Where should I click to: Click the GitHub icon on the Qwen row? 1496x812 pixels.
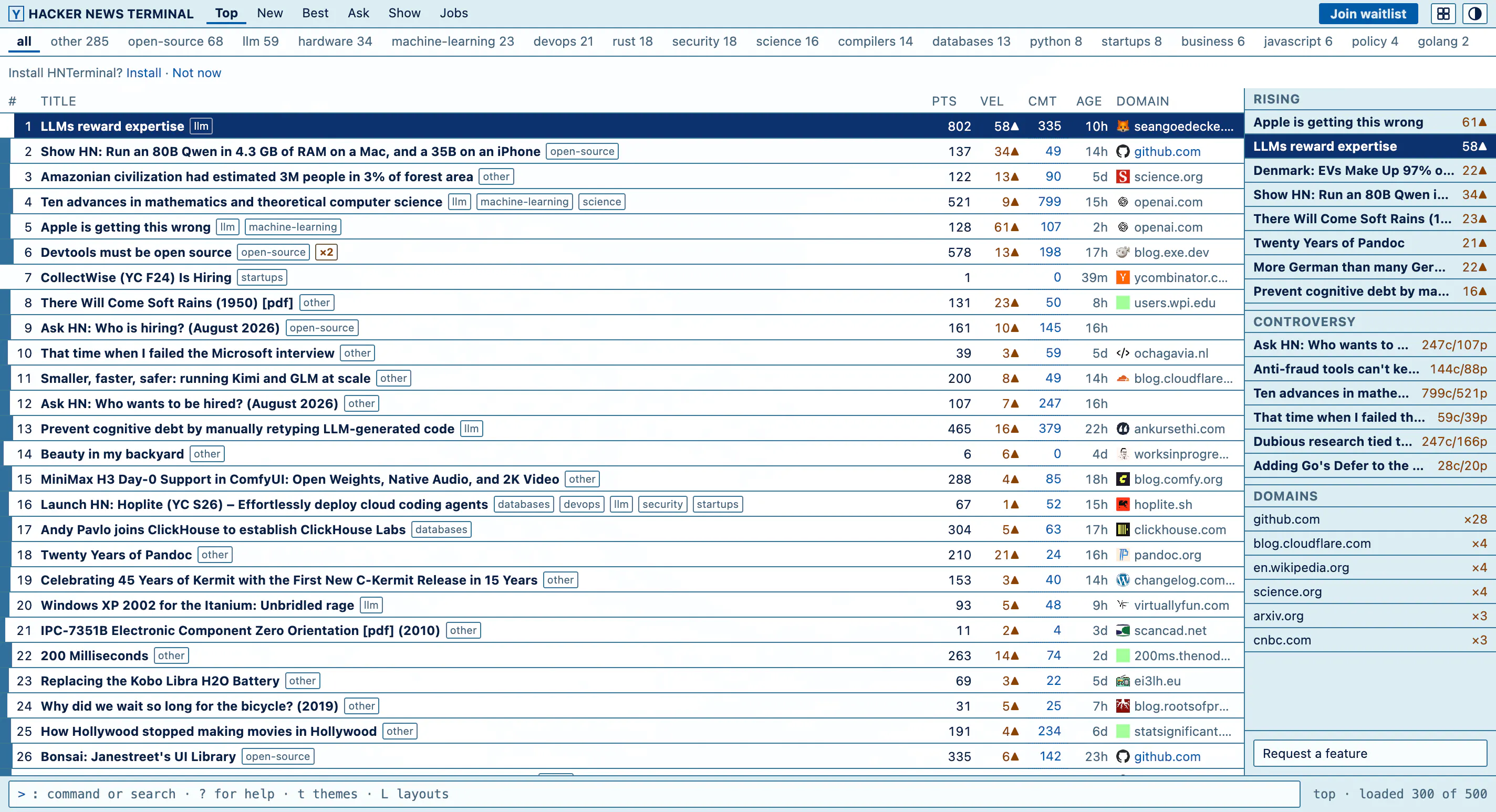1123,152
